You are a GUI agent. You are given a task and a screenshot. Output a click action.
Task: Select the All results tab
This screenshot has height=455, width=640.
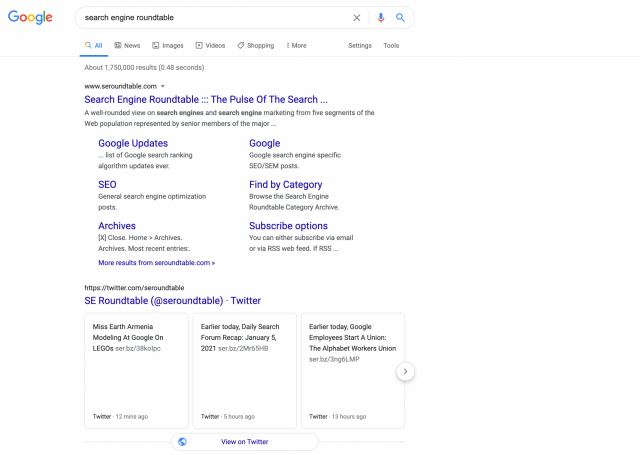click(x=94, y=45)
